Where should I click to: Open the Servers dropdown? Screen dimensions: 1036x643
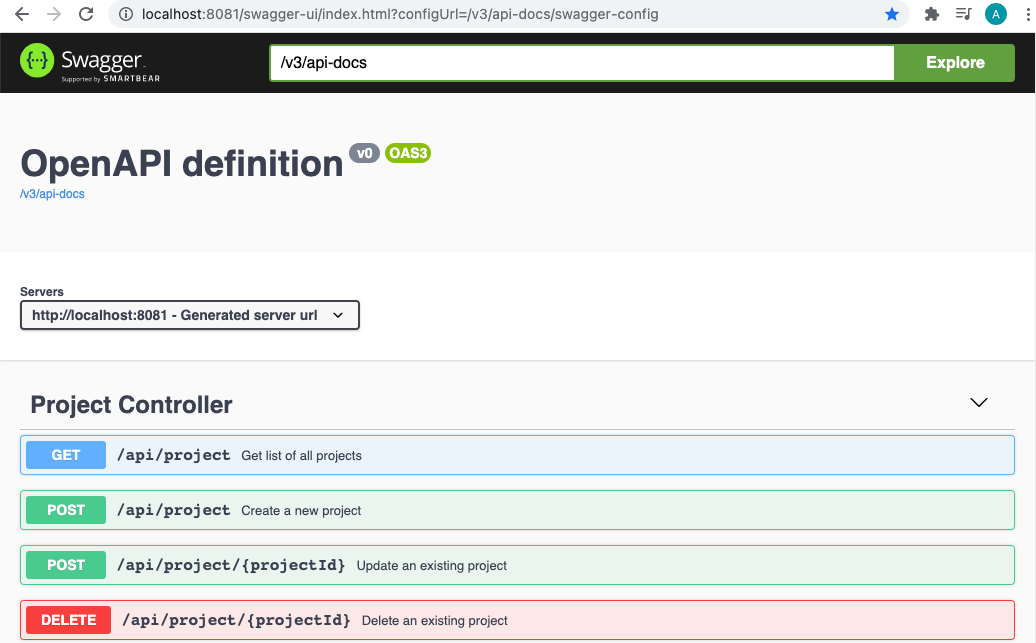pyautogui.click(x=189, y=315)
